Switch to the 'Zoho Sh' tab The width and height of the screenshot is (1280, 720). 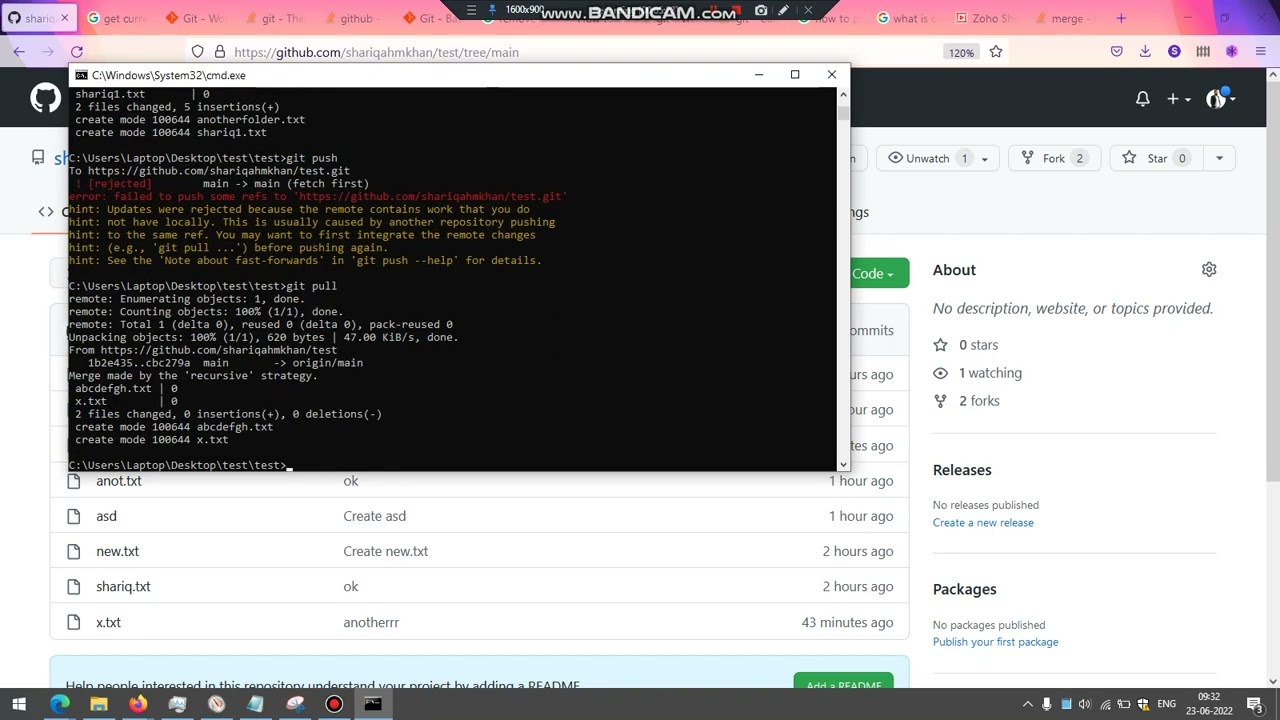pos(984,18)
